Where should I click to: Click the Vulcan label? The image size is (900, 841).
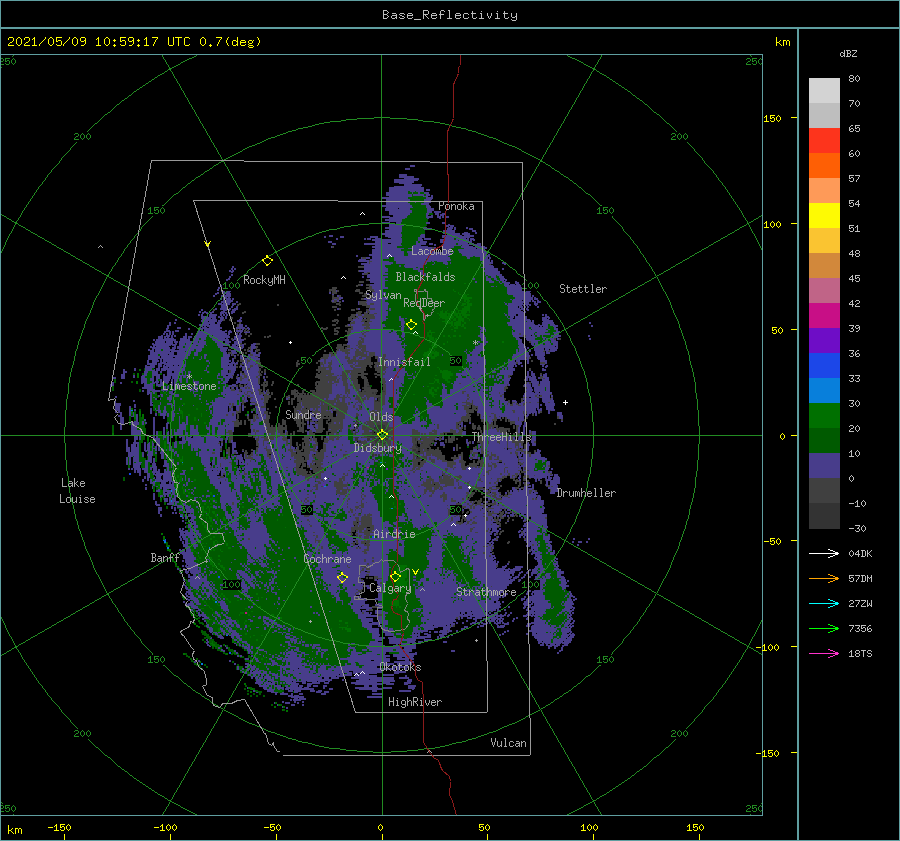point(509,743)
